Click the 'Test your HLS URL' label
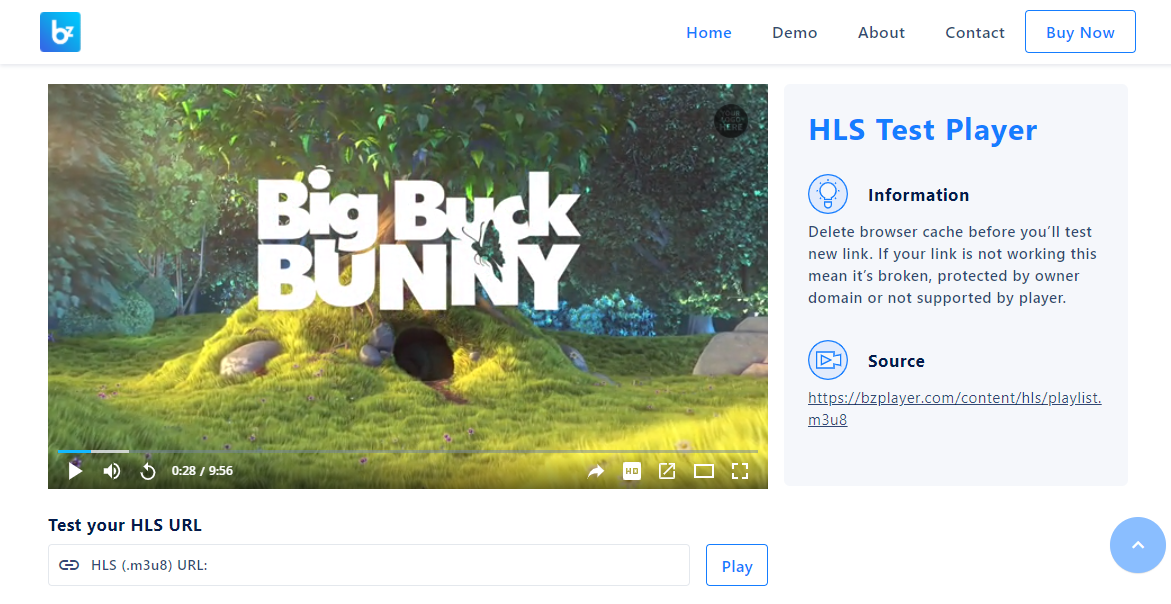 point(125,525)
